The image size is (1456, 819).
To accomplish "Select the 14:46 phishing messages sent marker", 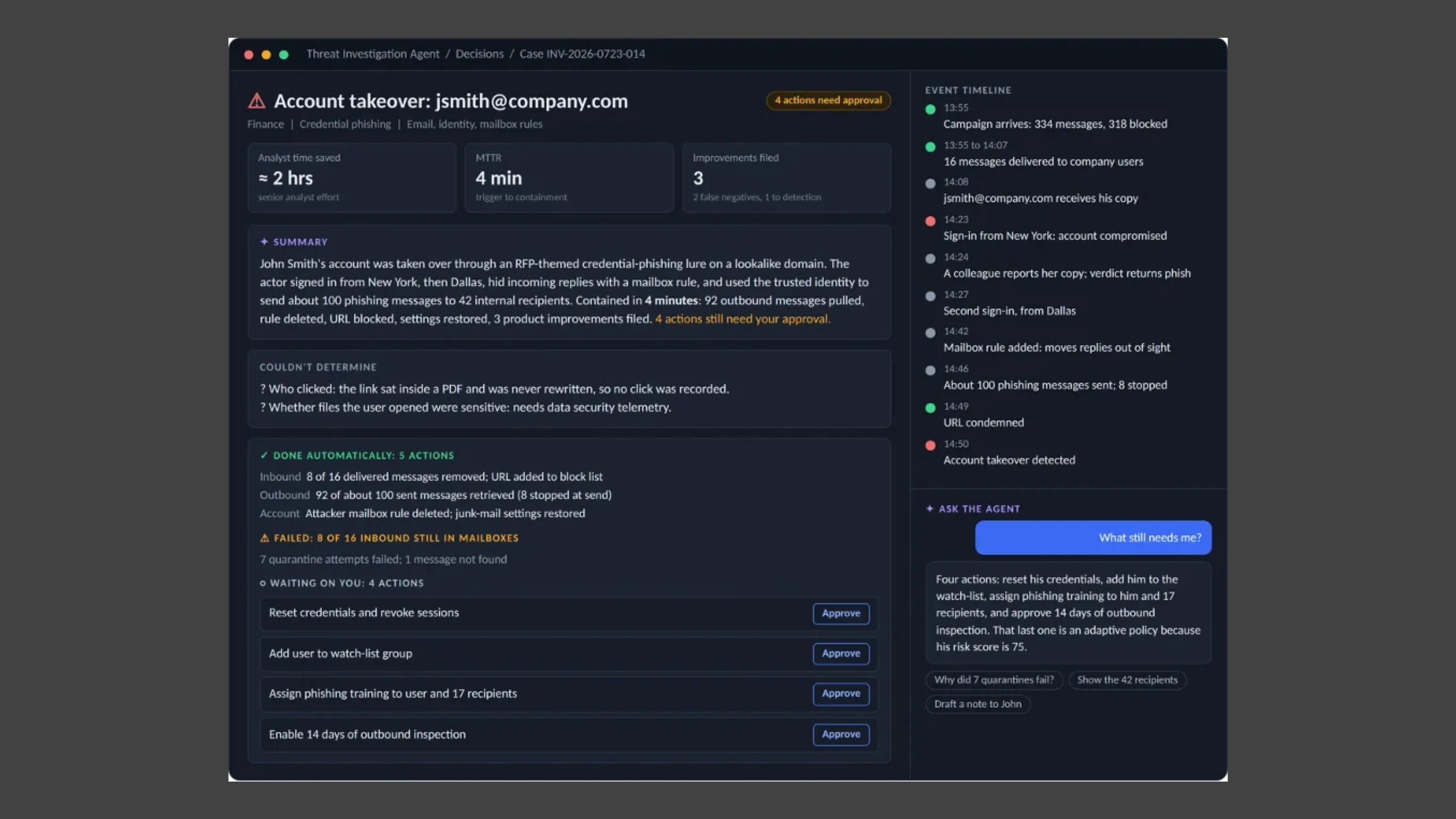I will pyautogui.click(x=930, y=371).
